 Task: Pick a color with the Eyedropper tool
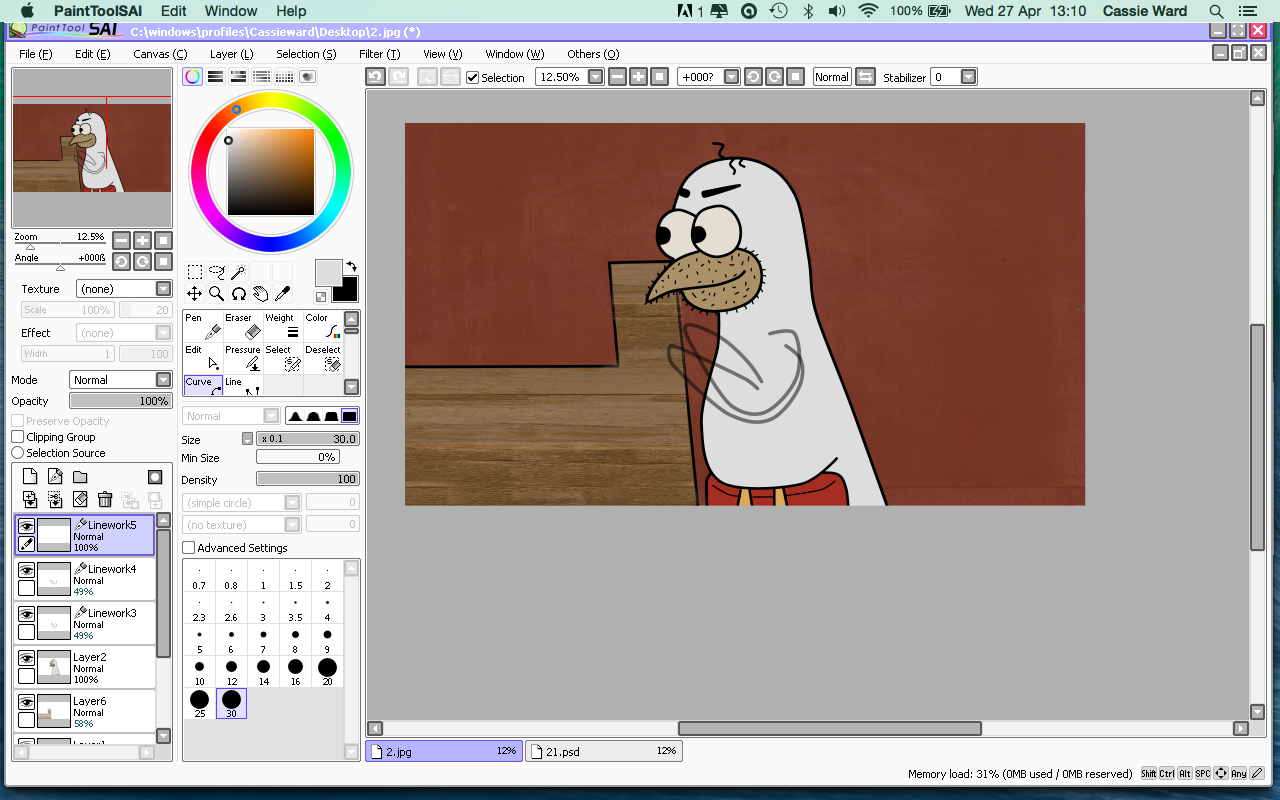(283, 293)
